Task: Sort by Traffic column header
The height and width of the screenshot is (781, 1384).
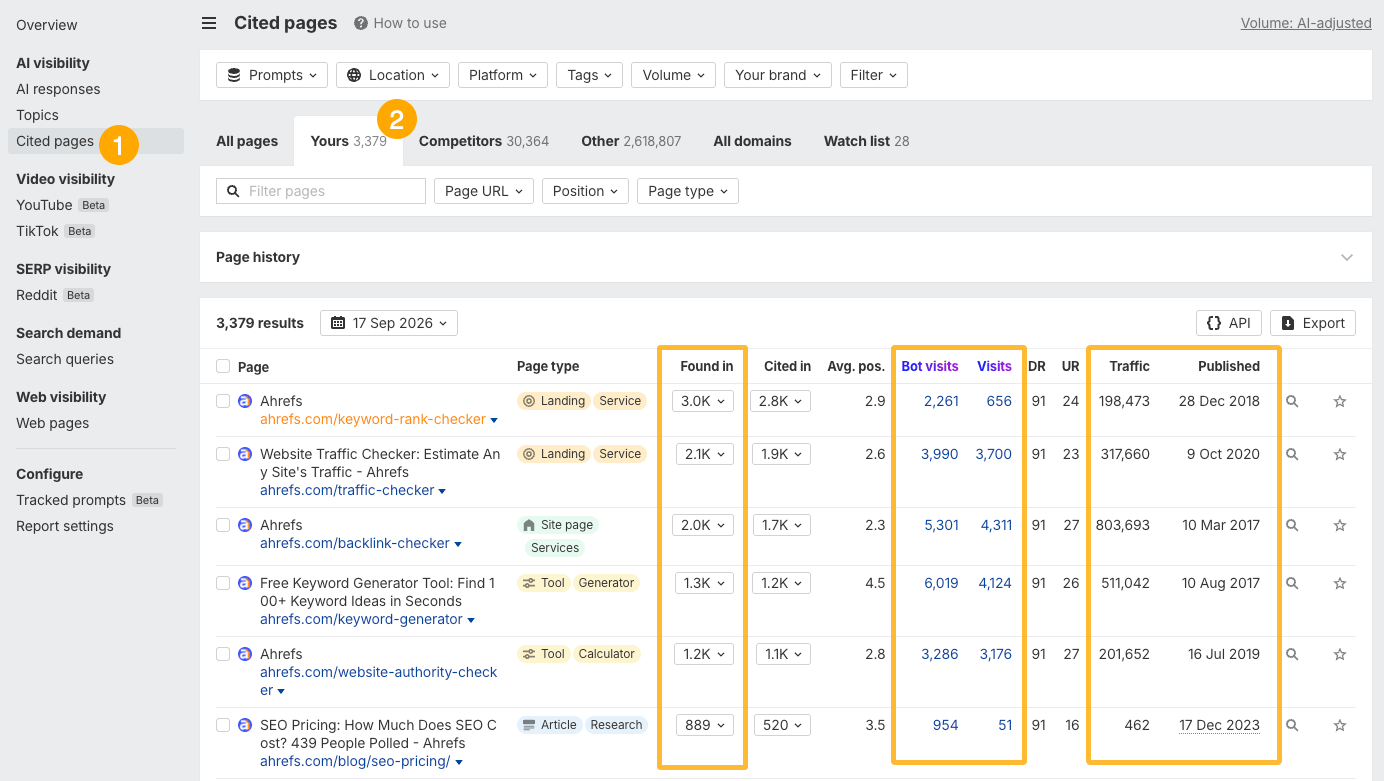Action: (1129, 366)
